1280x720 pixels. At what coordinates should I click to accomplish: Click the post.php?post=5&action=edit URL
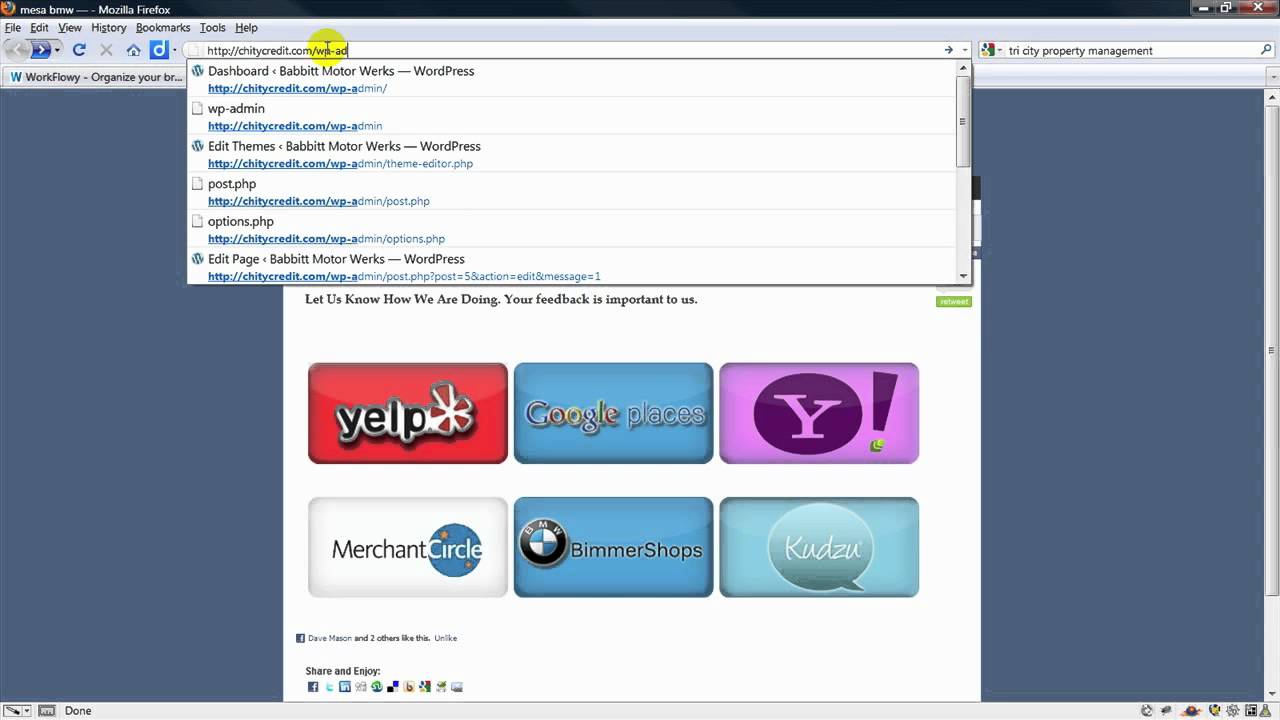404,276
